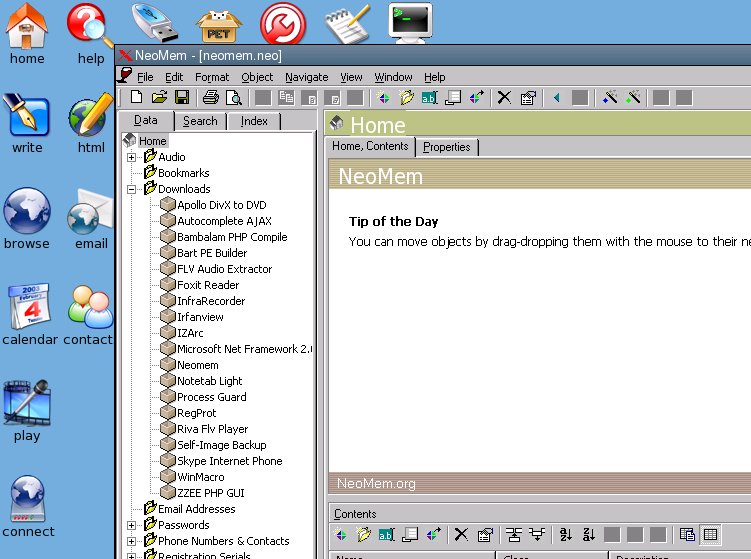751x559 pixels.
Task: Select Foxit Reader tree item
Action: click(208, 285)
